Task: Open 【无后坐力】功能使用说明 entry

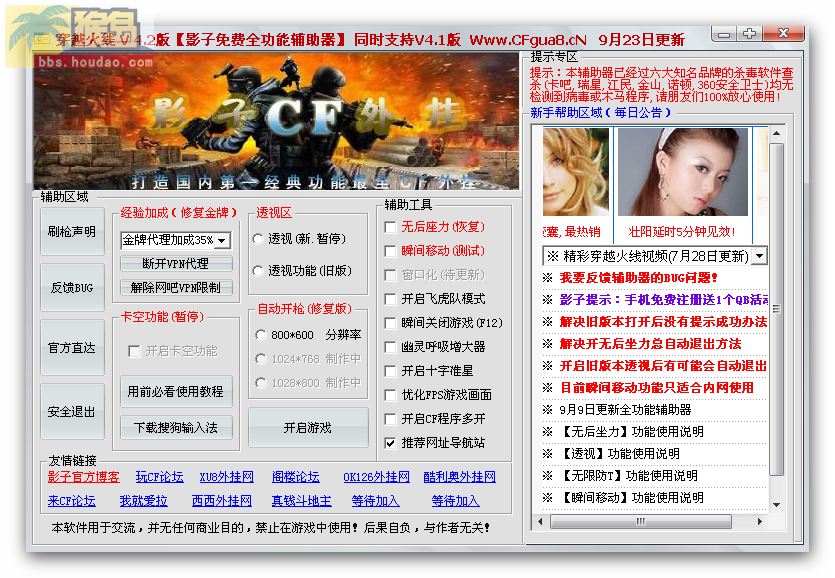Action: [x=632, y=432]
